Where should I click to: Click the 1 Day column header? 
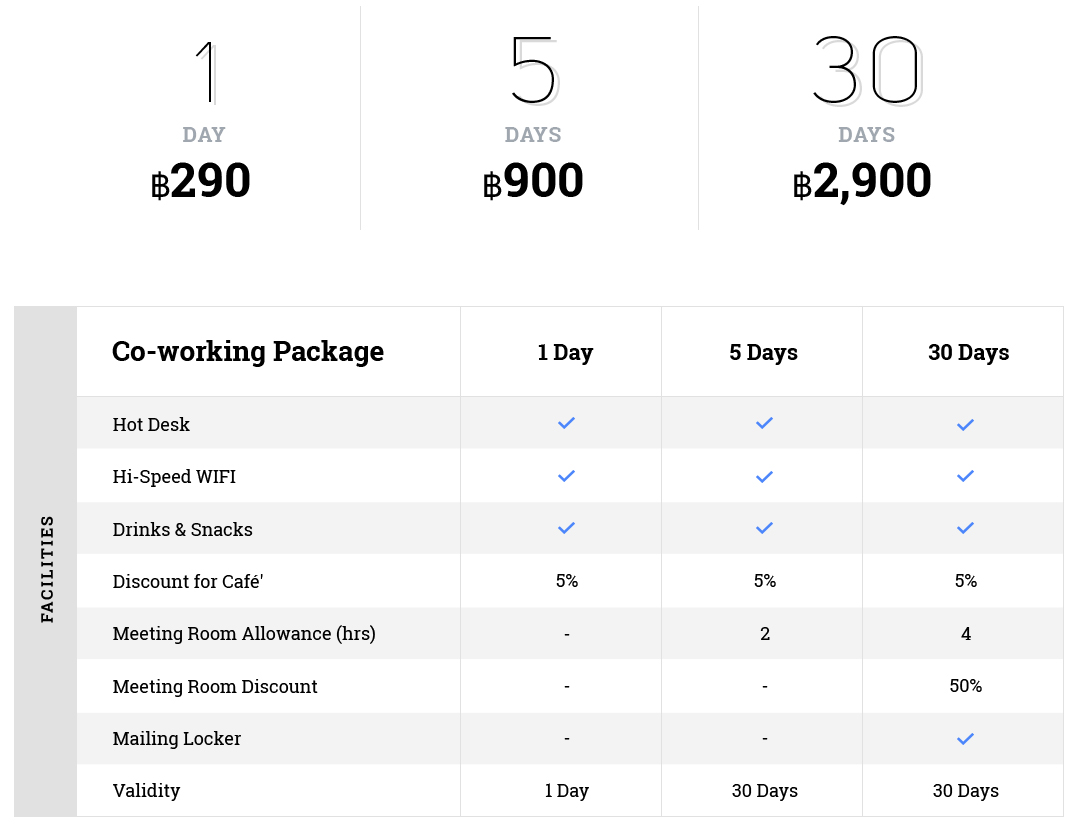565,353
